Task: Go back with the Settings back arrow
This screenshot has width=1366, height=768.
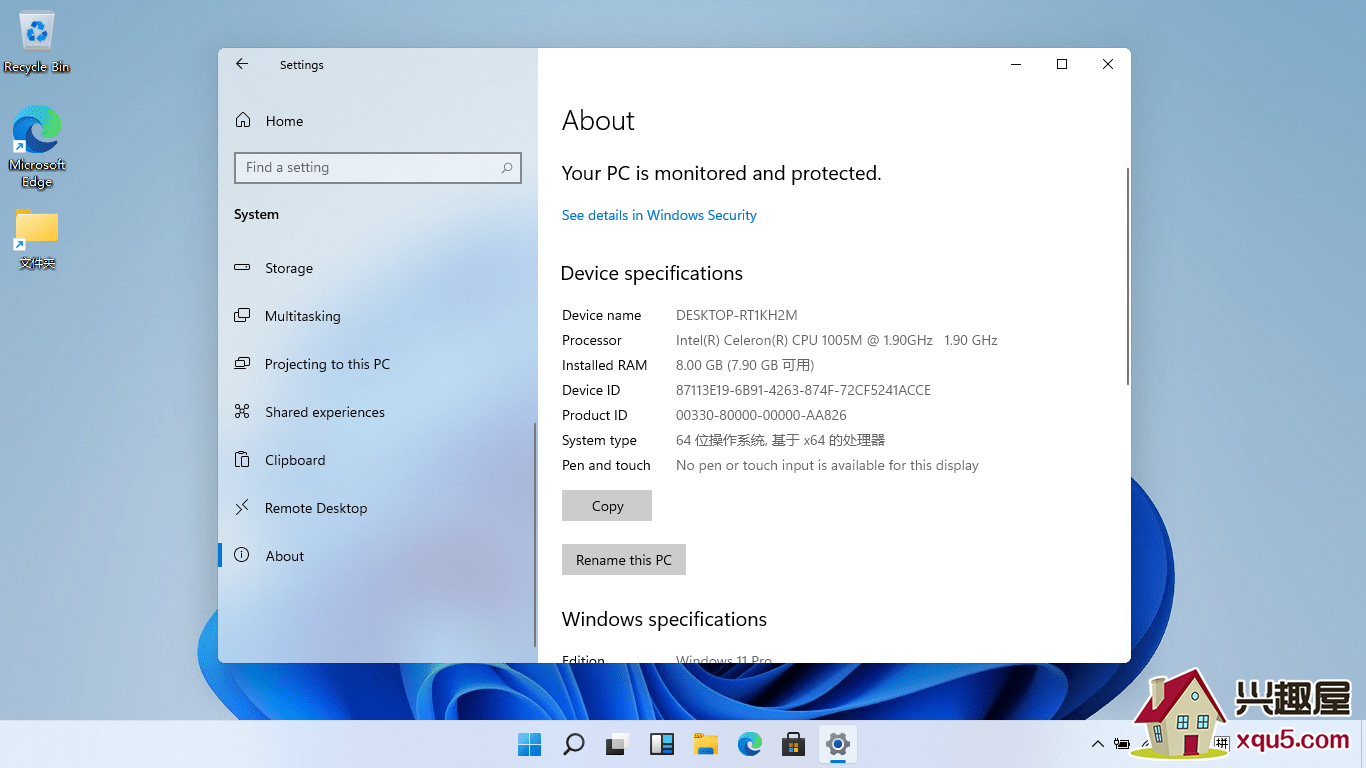Action: tap(242, 64)
